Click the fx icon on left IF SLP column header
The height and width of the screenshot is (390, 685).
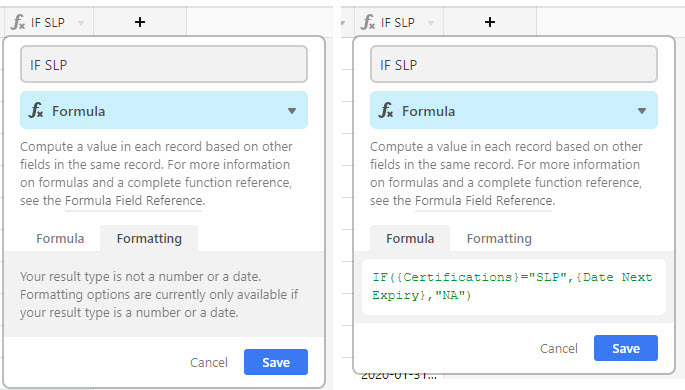click(18, 22)
